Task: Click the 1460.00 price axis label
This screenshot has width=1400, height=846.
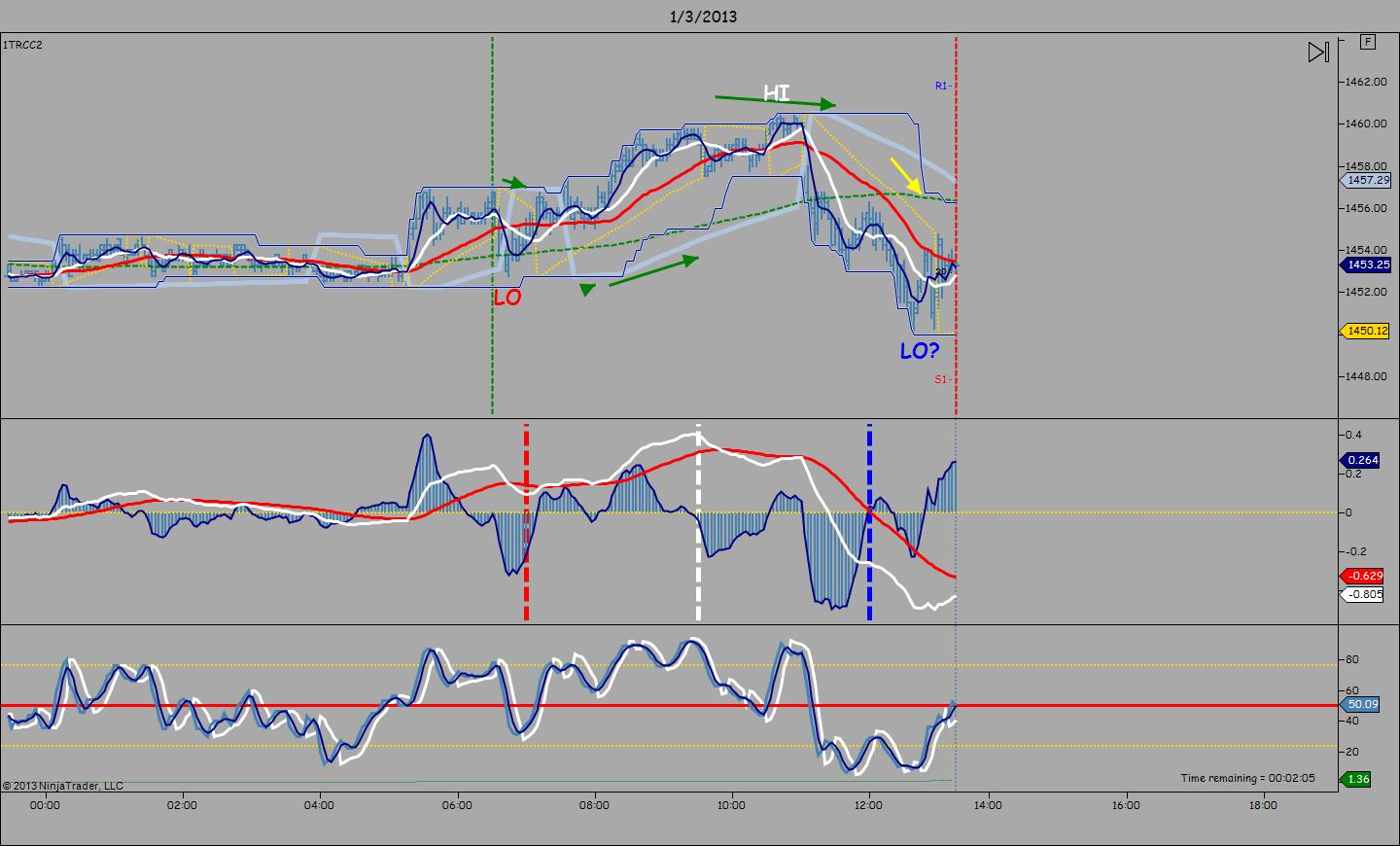Action: pyautogui.click(x=1367, y=123)
